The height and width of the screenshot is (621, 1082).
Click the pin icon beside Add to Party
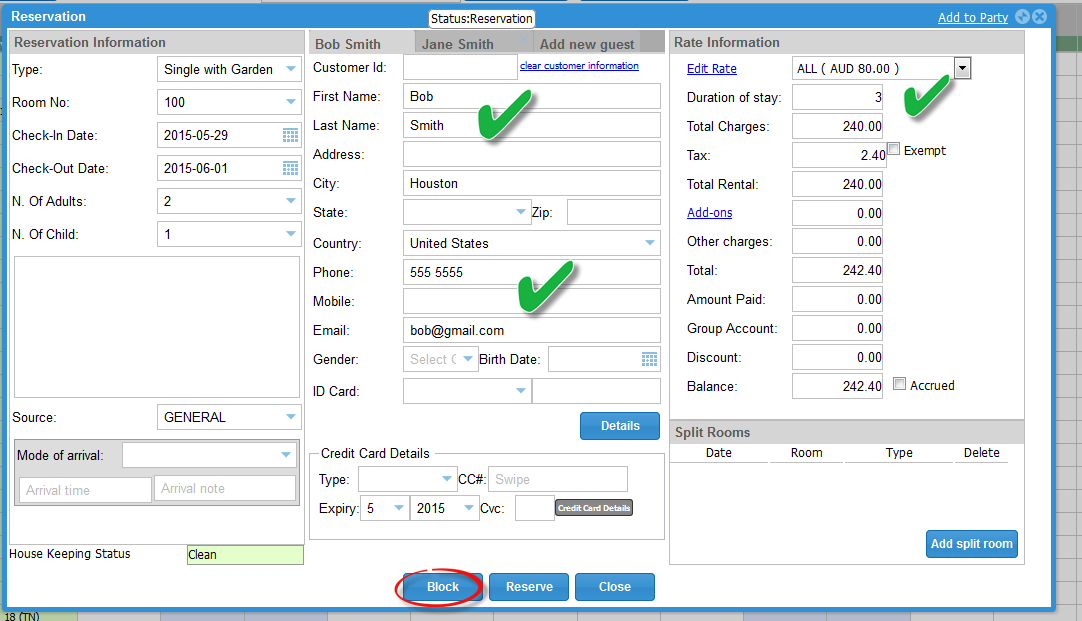1021,17
